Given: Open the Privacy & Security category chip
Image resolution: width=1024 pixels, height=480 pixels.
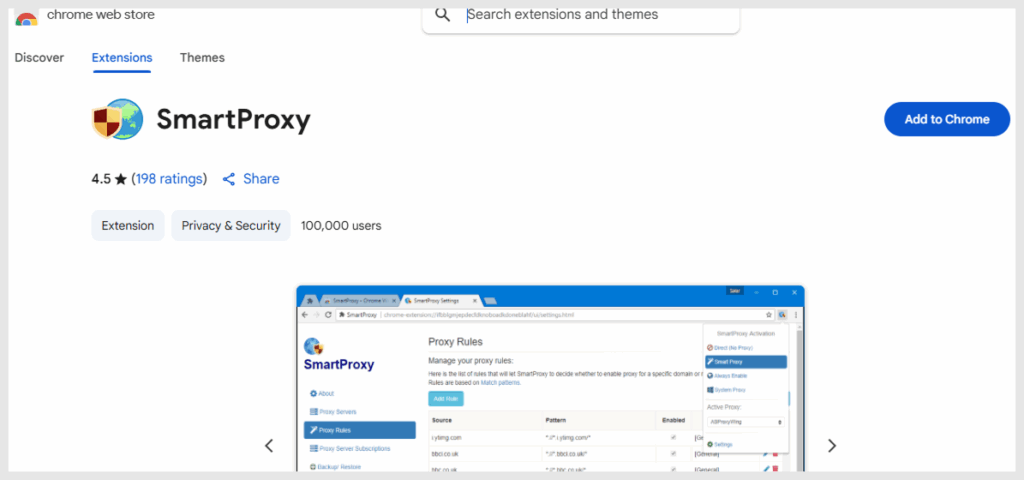Looking at the screenshot, I should click(x=231, y=226).
